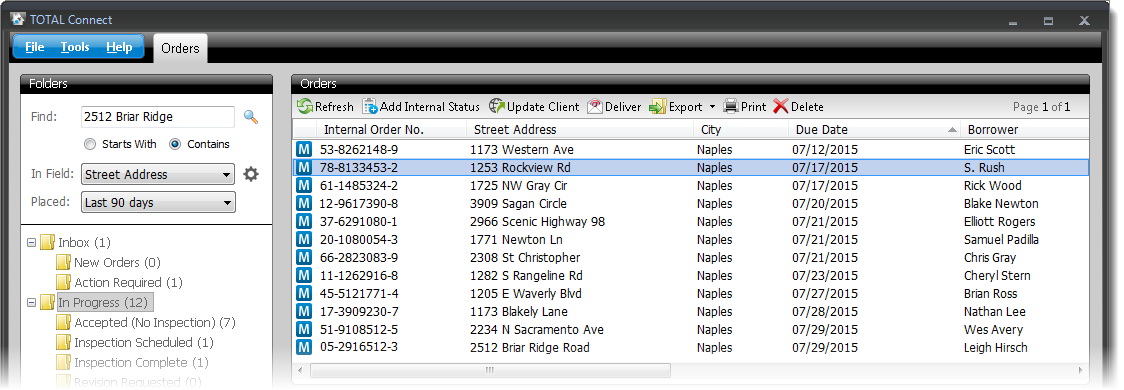
Task: Open the Tools menu
Action: pos(75,47)
